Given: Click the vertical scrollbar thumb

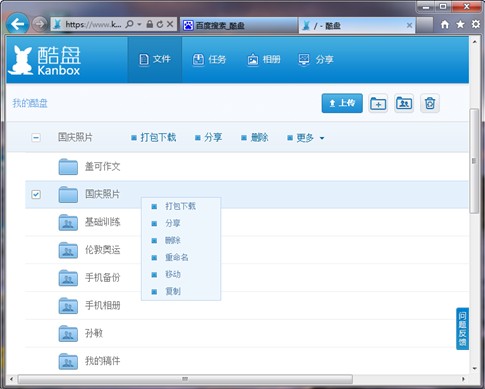Looking at the screenshot, I should point(474,161).
